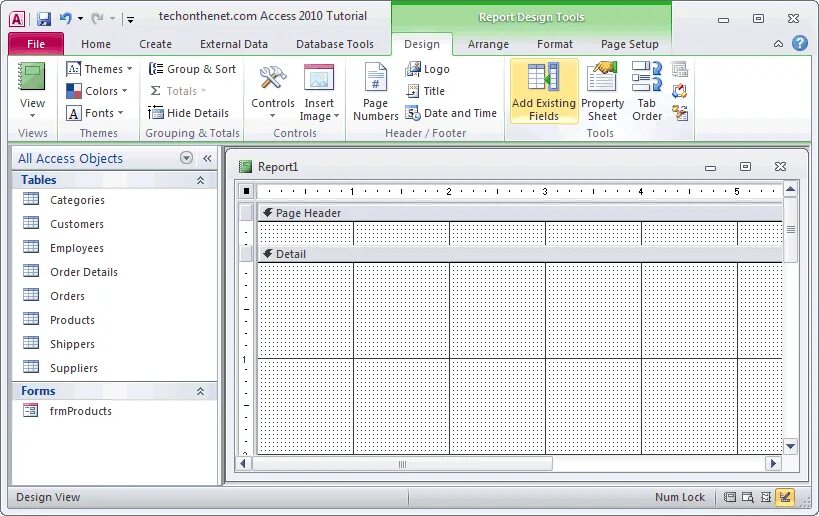Switch to the Create ribbon tab

pos(155,44)
